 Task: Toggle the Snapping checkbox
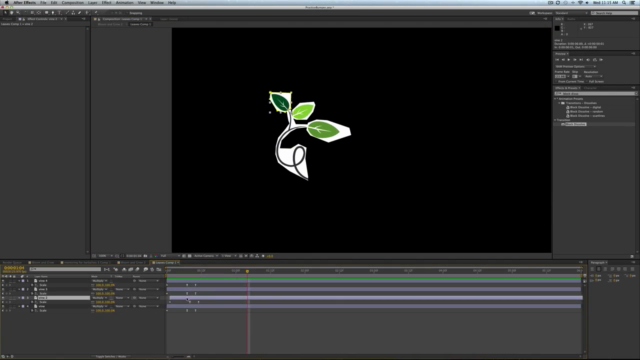127,13
